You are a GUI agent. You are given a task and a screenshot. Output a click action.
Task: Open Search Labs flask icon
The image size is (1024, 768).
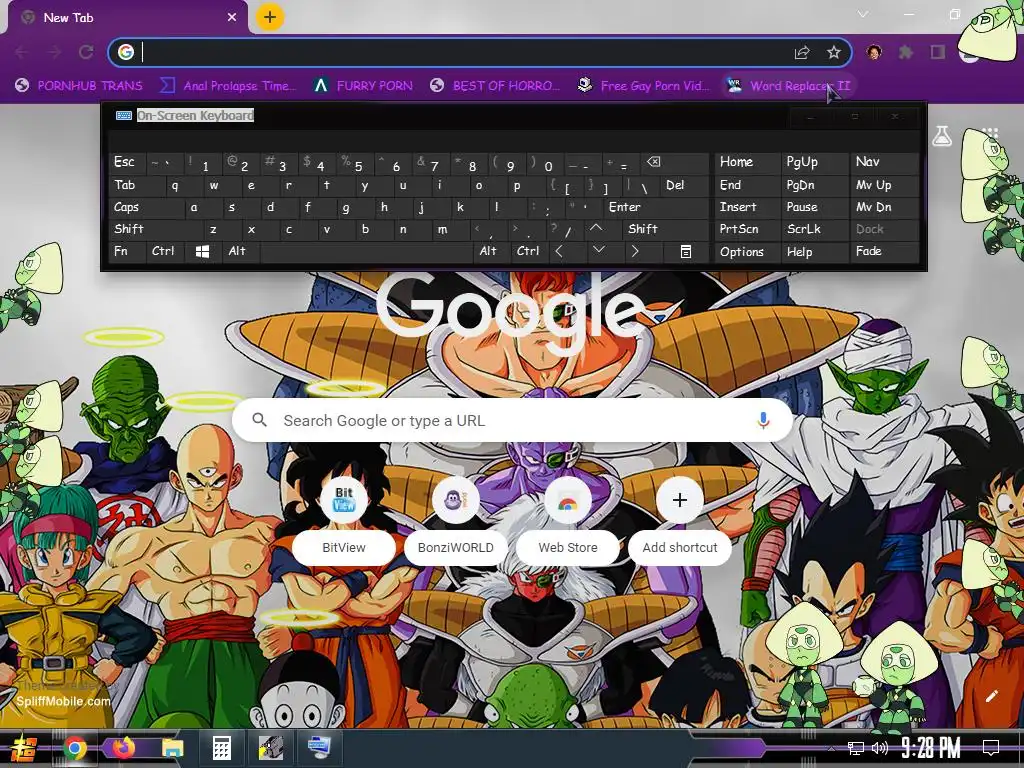point(942,136)
